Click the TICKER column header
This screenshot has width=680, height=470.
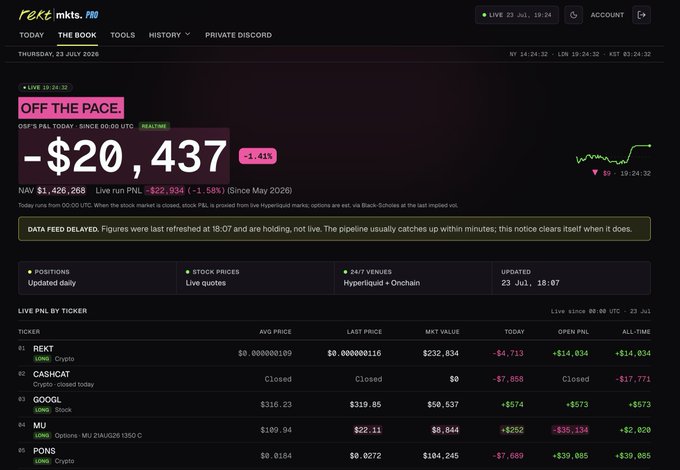click(29, 332)
